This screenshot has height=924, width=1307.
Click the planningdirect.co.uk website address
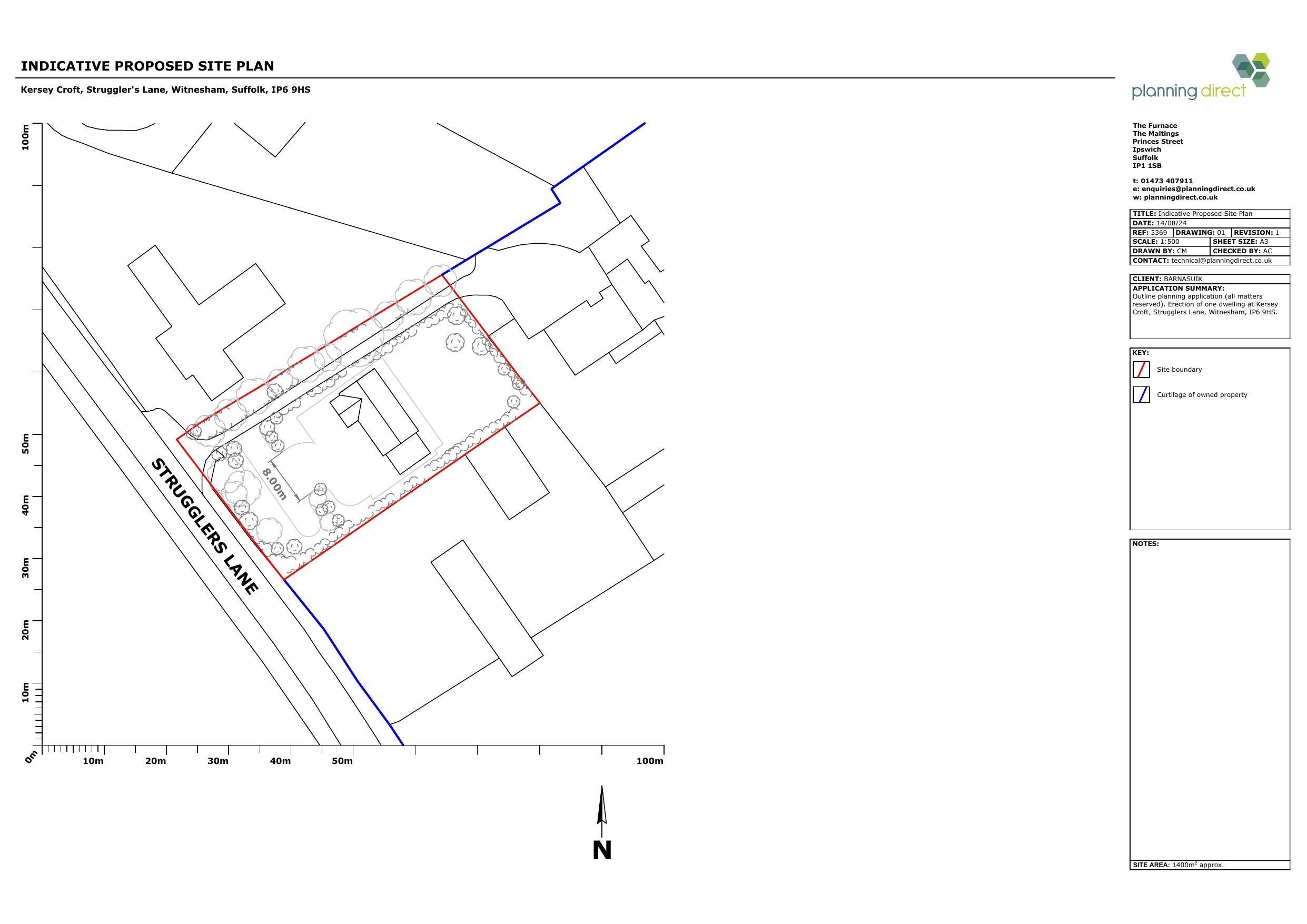pos(1180,197)
